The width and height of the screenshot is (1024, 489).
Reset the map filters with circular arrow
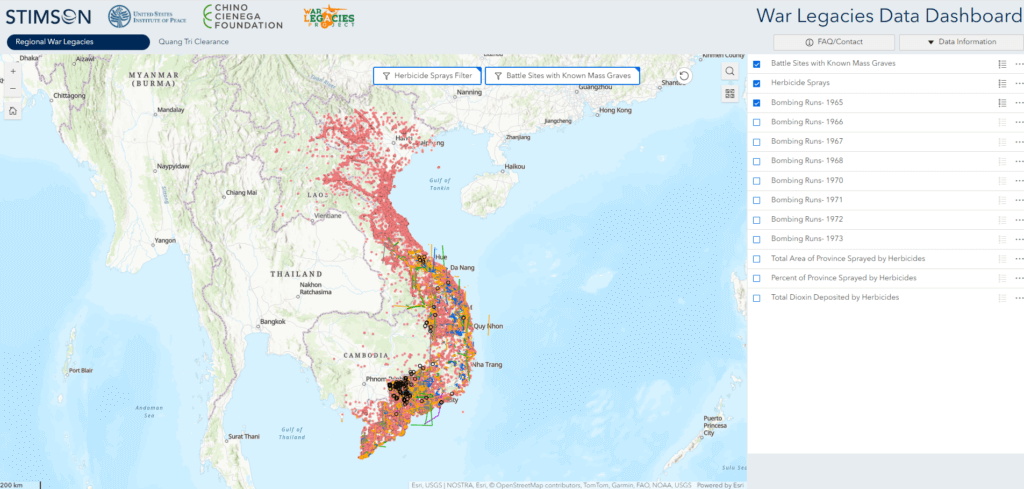point(684,76)
